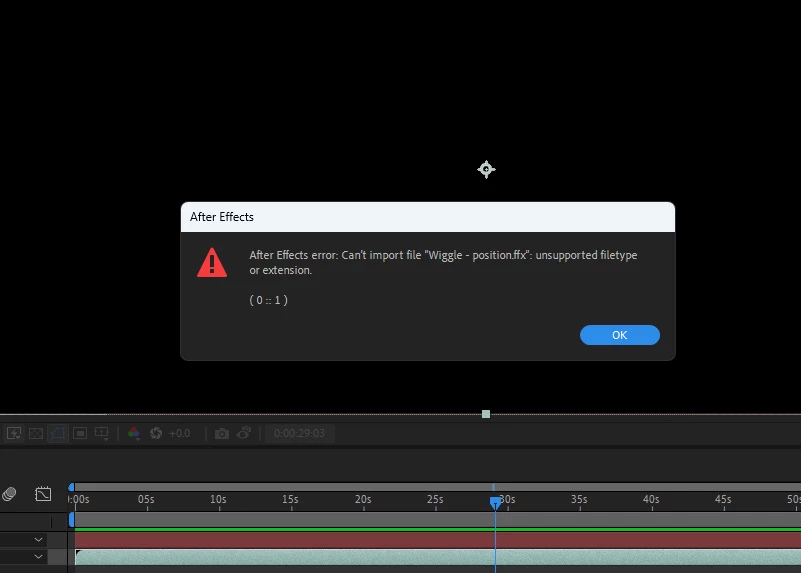Click the time navigator start handle
The height and width of the screenshot is (573, 801).
pos(72,487)
